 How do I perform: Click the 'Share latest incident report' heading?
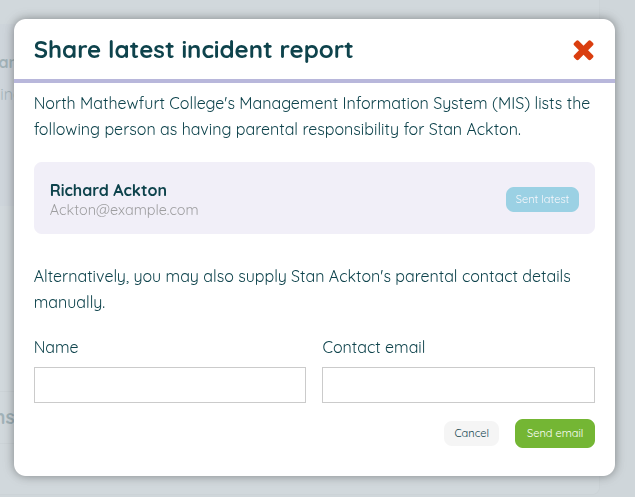[193, 49]
